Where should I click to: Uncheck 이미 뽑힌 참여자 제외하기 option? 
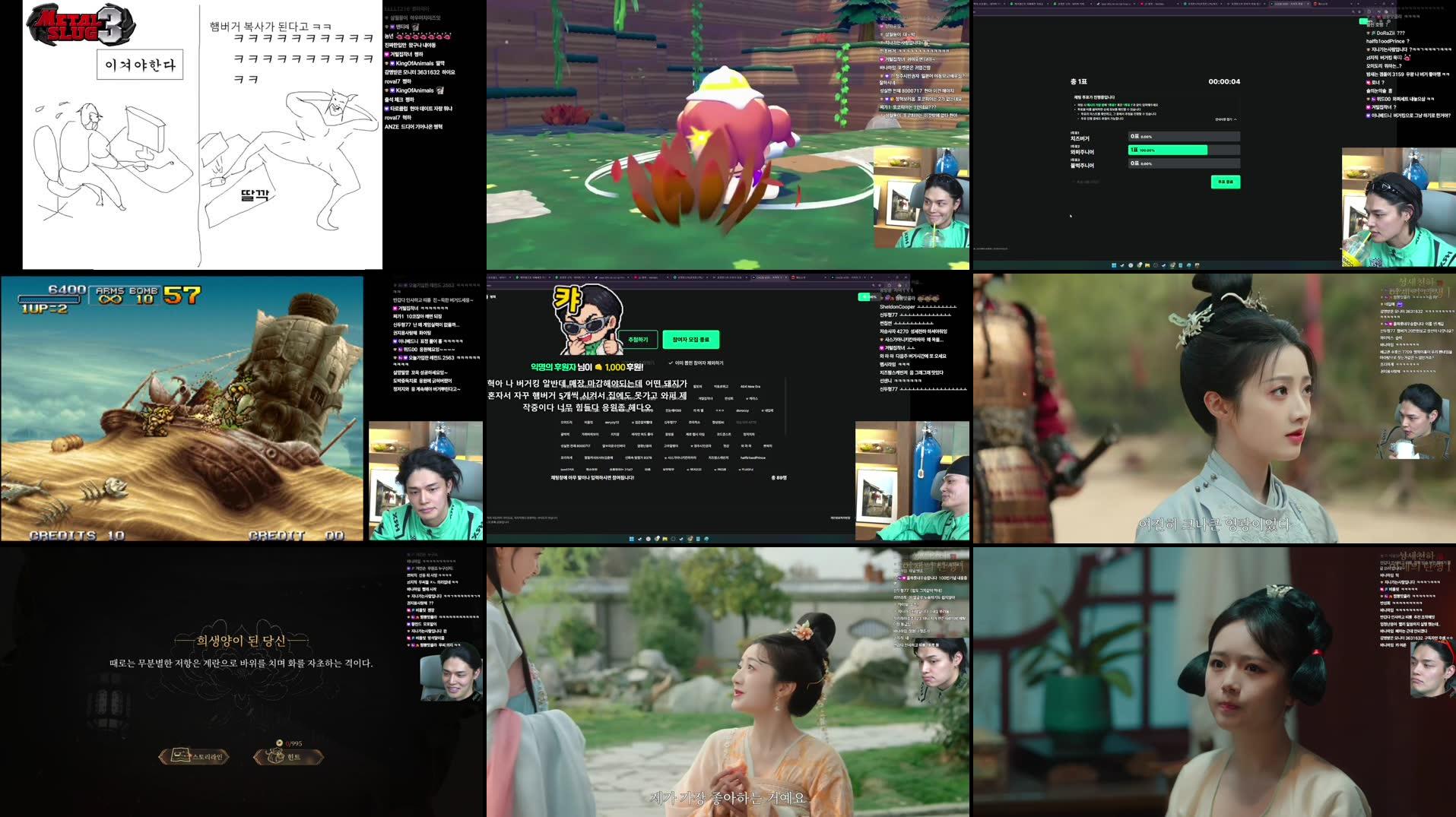point(671,362)
